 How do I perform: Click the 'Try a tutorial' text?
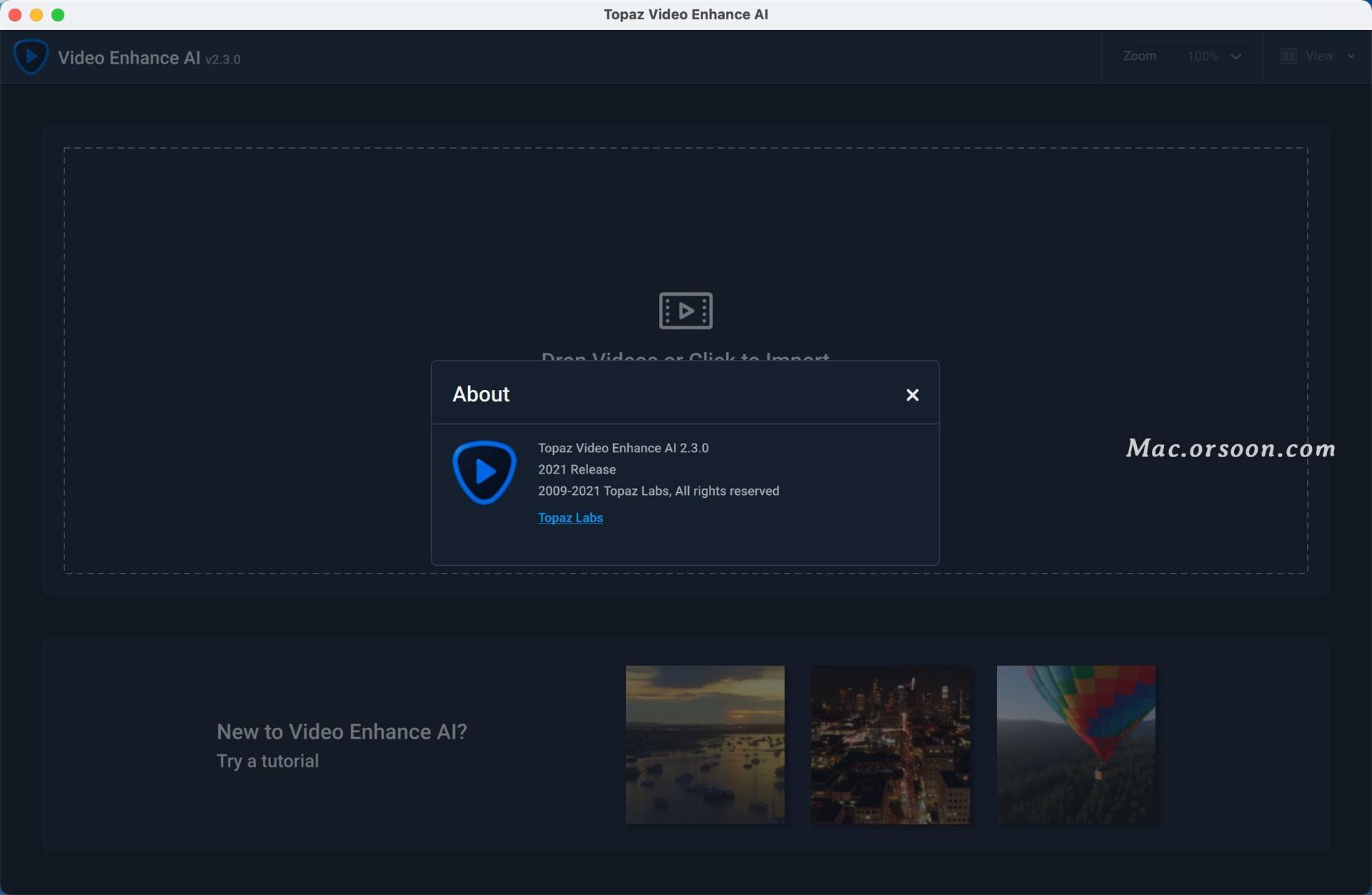click(267, 761)
